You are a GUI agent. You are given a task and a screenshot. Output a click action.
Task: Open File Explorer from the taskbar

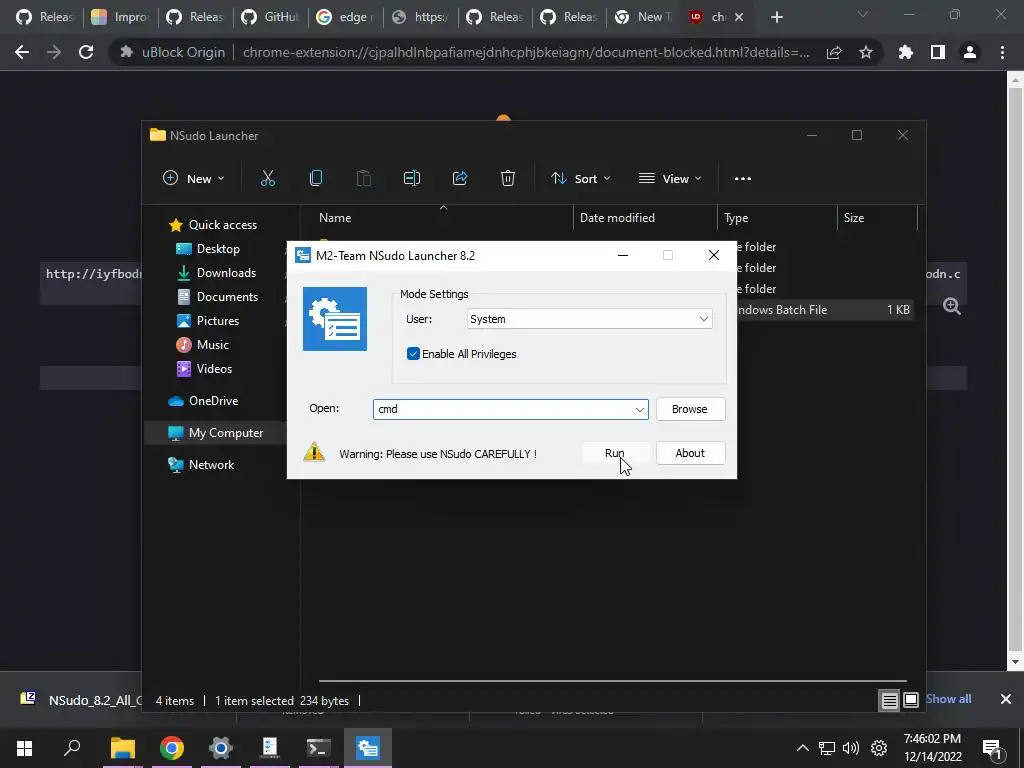pos(122,748)
